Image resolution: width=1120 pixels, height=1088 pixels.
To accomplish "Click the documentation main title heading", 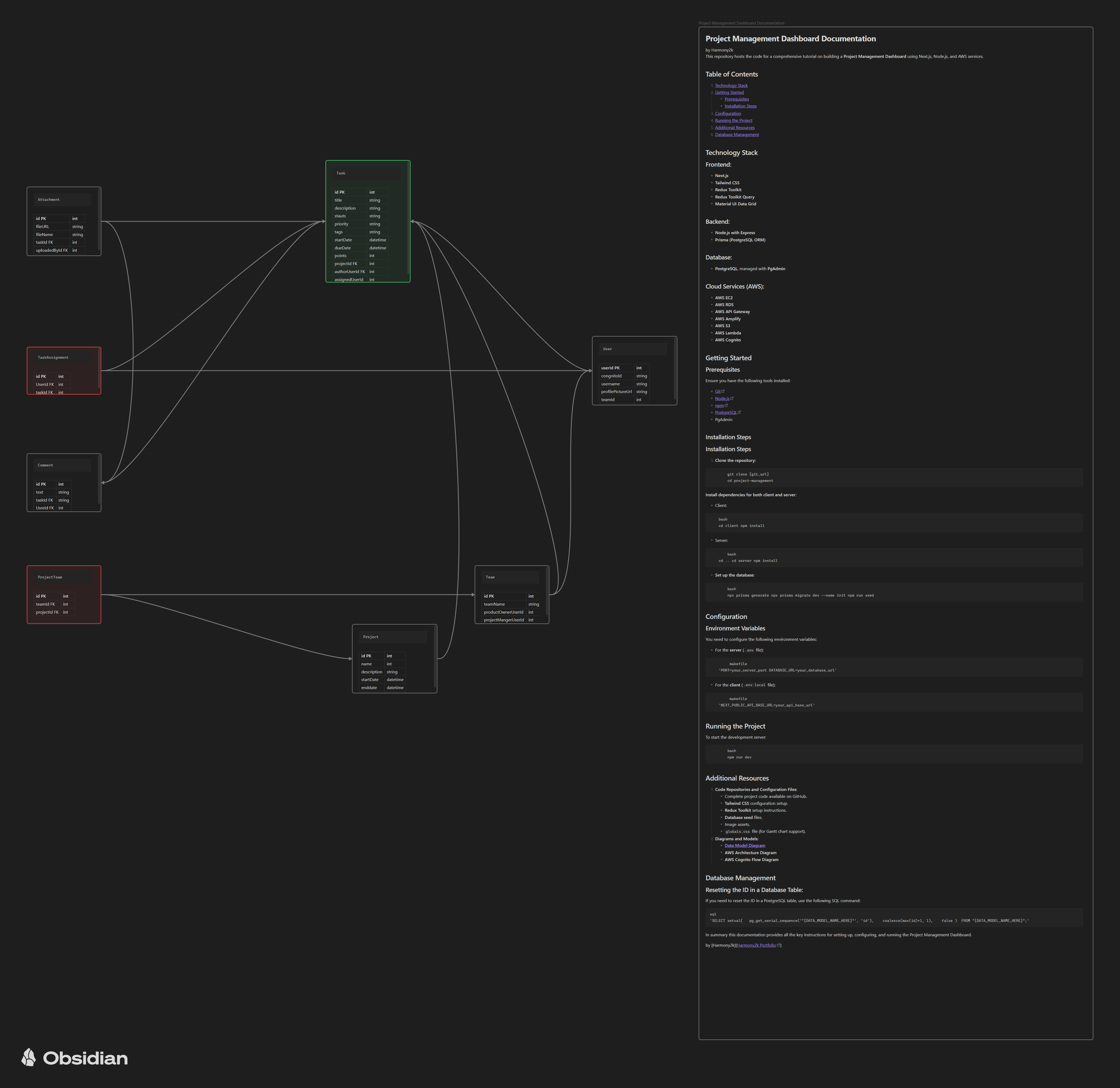I will [x=790, y=39].
